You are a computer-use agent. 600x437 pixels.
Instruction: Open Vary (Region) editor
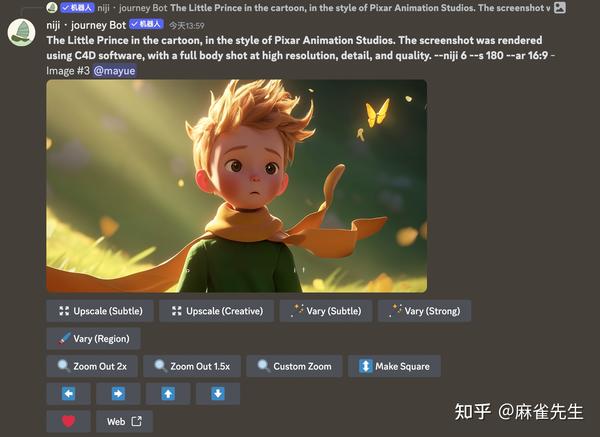93,339
